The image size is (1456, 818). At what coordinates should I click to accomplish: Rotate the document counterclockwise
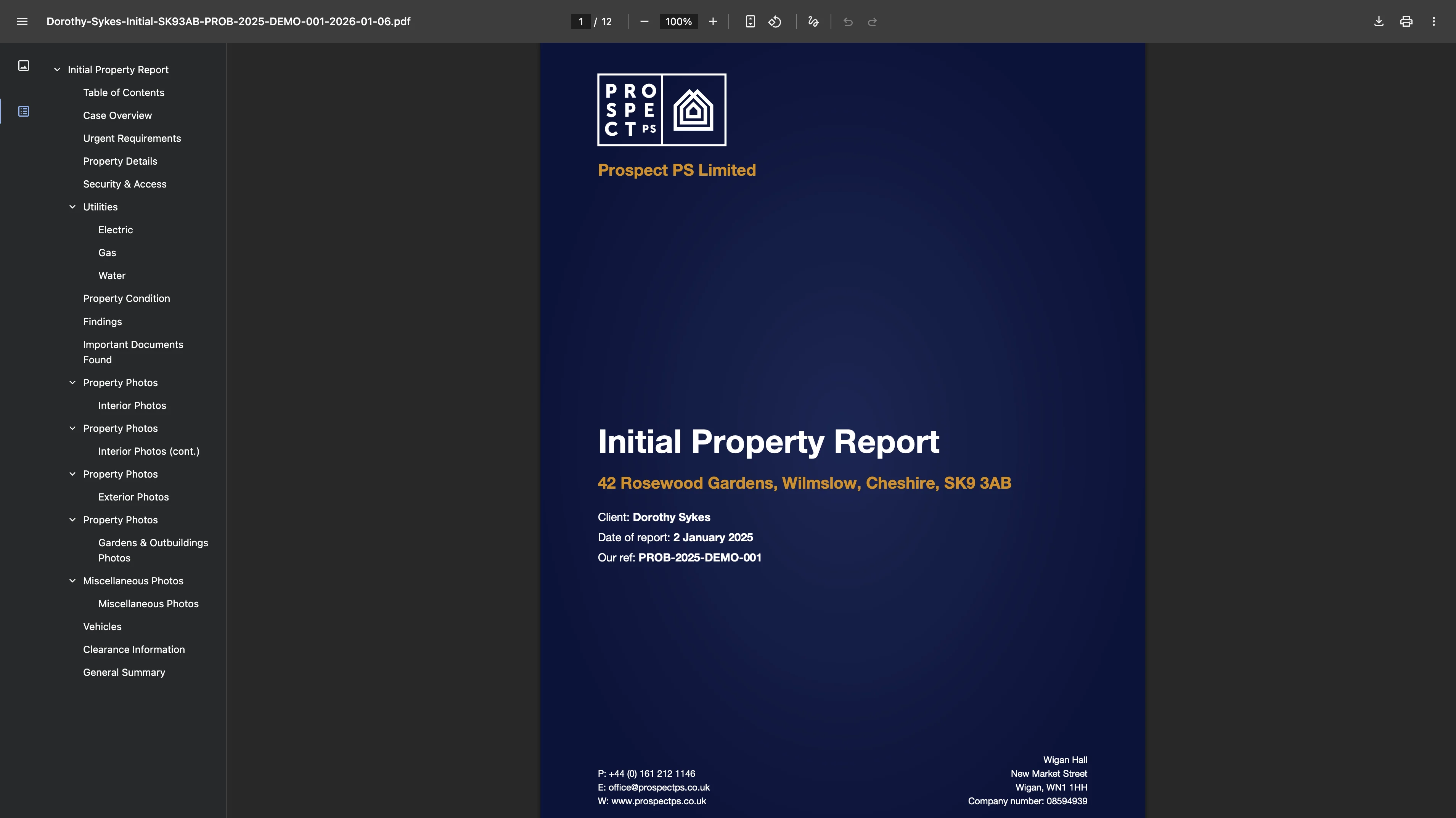coord(775,21)
